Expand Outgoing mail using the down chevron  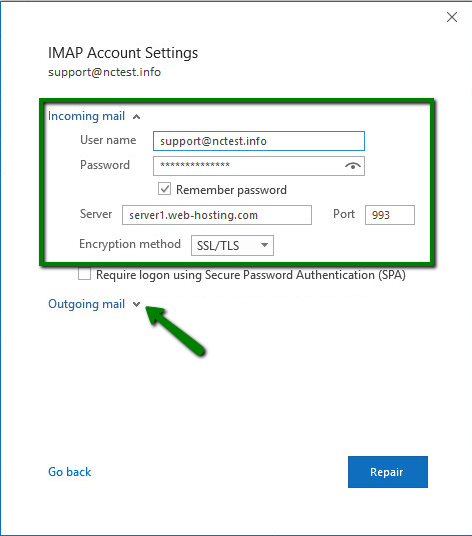136,304
